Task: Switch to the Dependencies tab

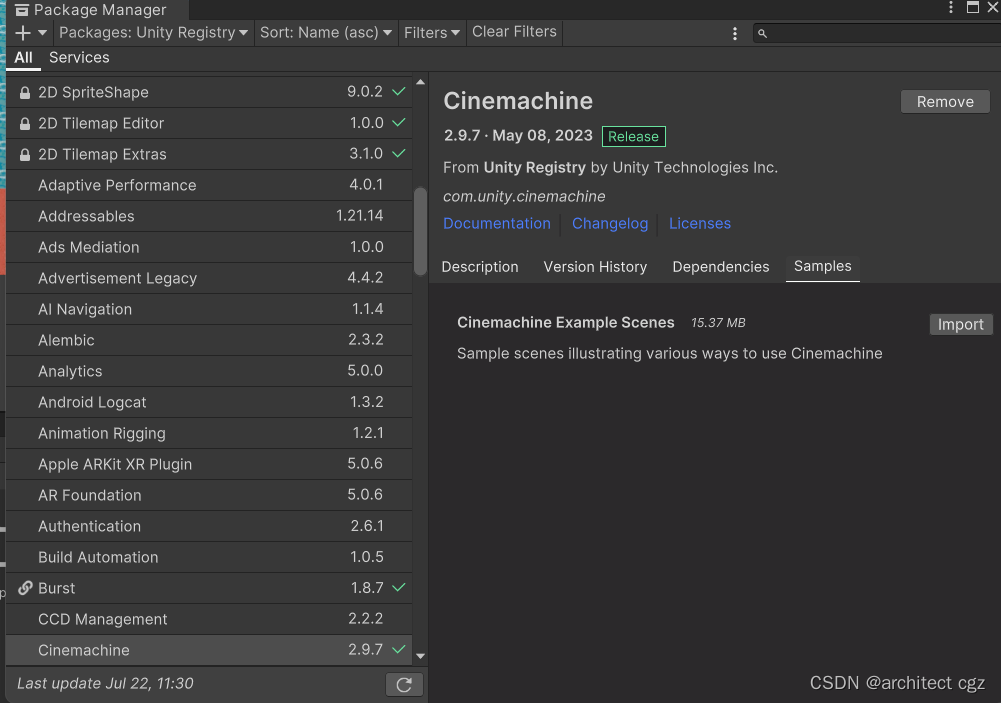Action: [x=720, y=267]
